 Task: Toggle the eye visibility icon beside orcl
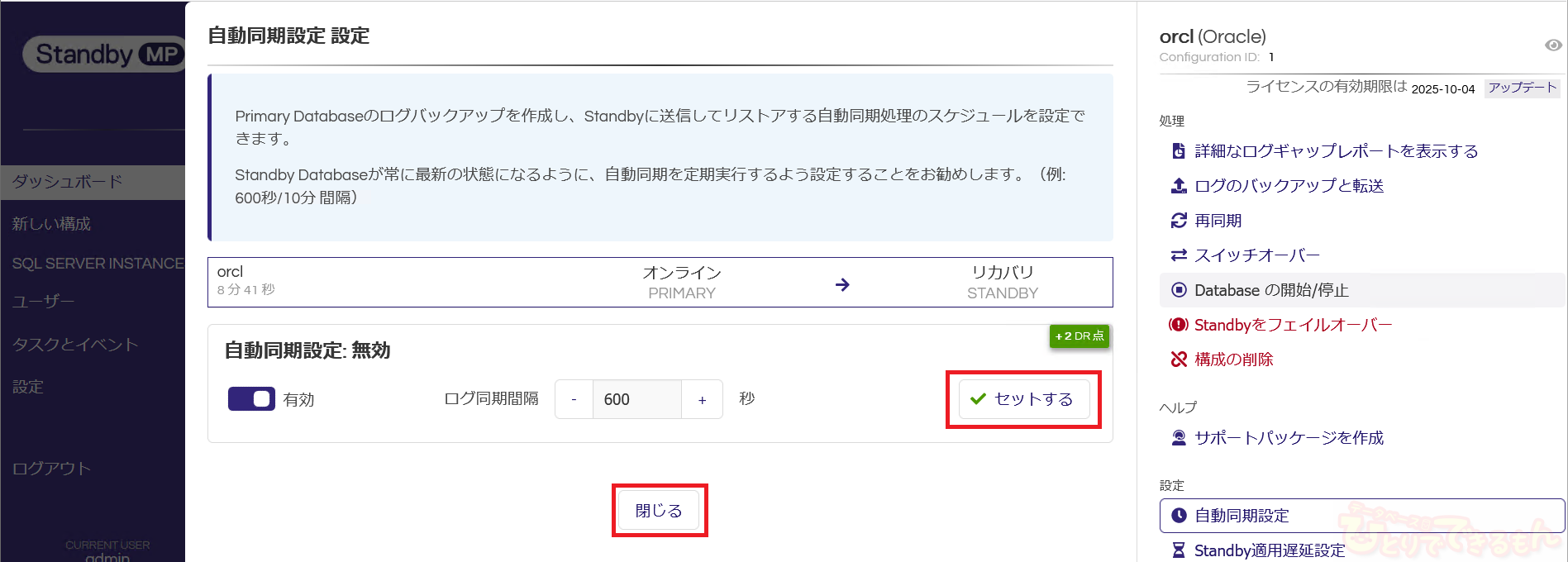tap(1553, 45)
